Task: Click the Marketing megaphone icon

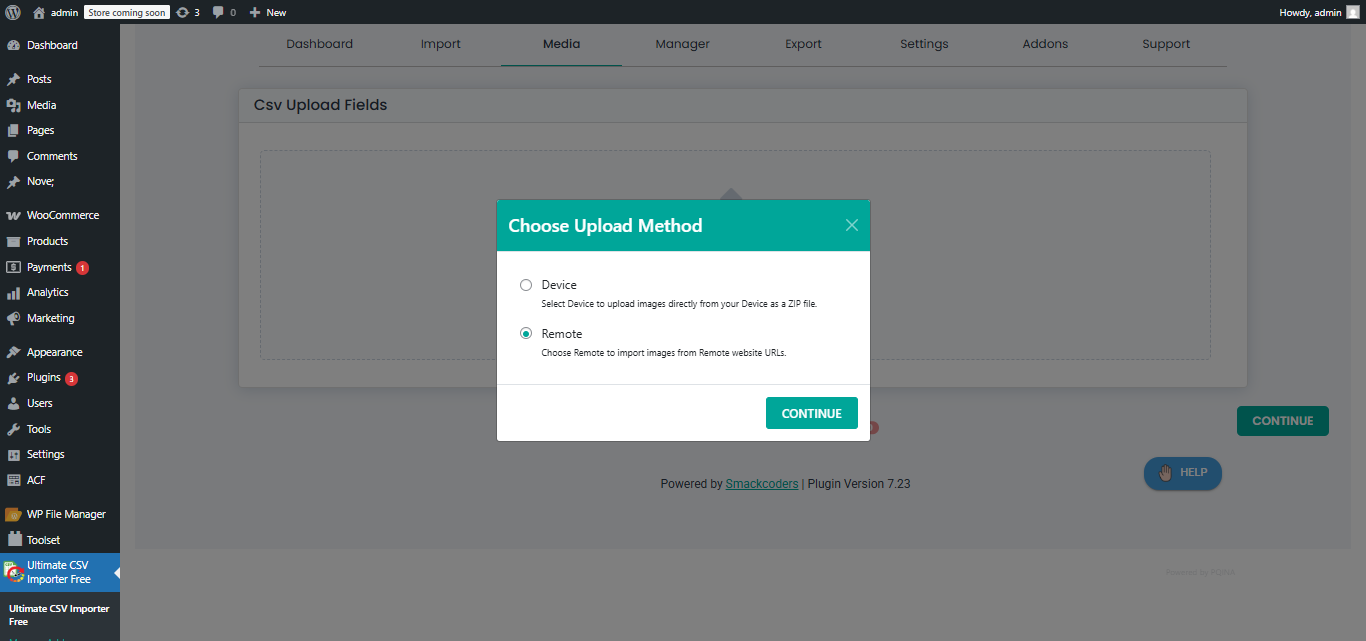Action: 13,318
